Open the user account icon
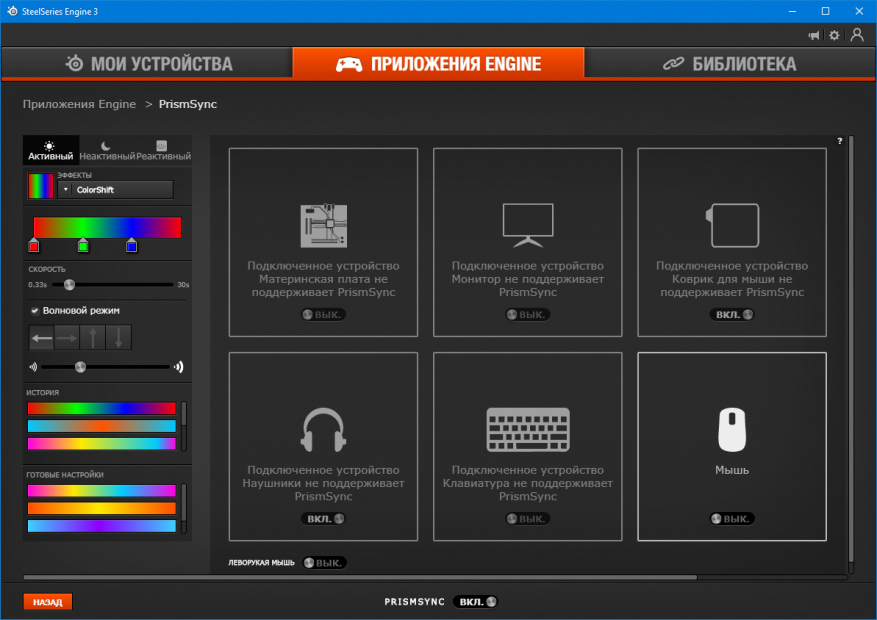 857,35
